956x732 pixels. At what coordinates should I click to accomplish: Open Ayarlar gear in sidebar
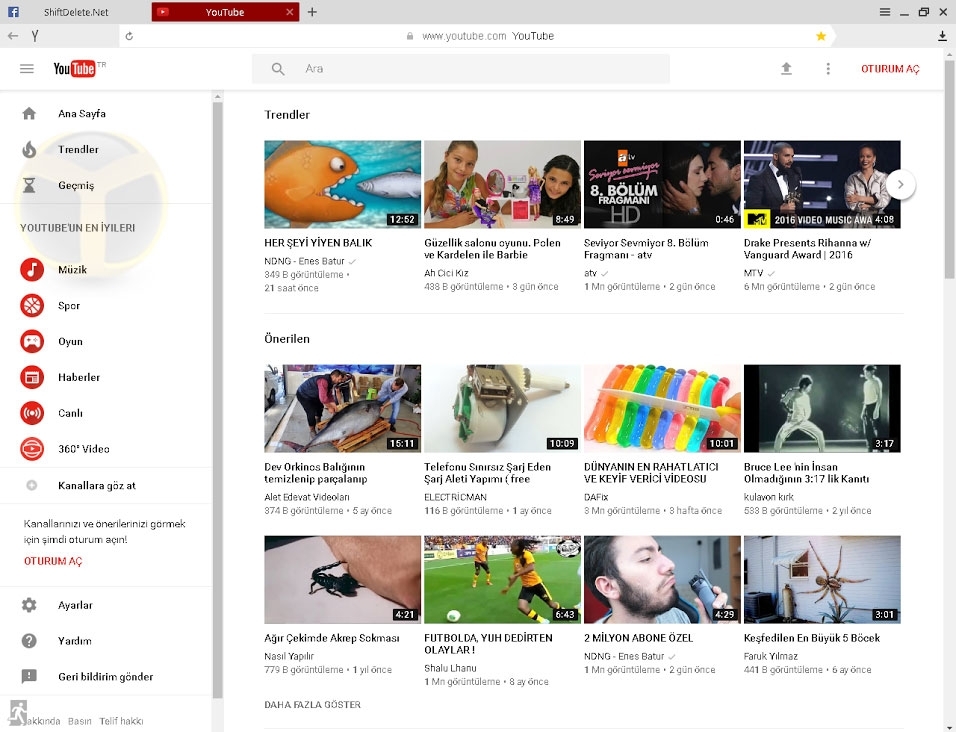(30, 605)
